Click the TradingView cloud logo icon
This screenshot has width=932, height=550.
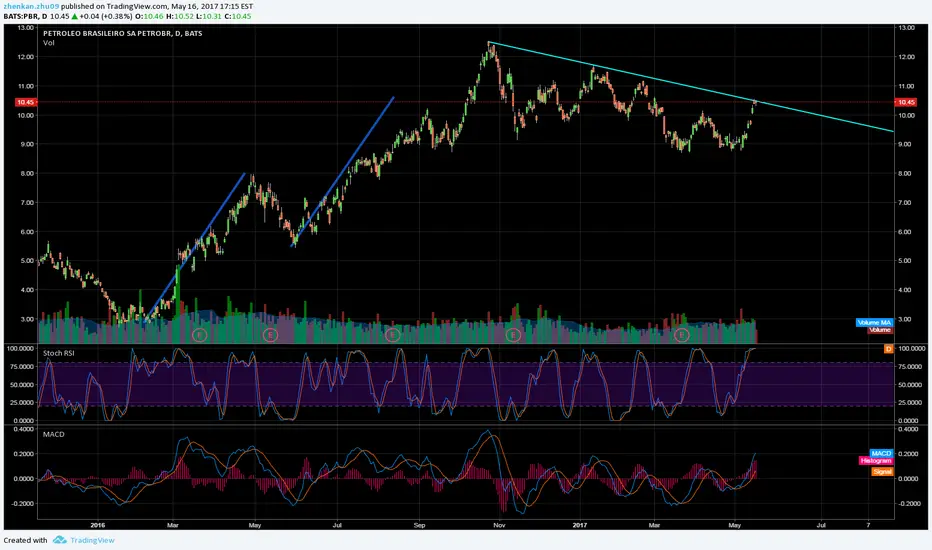coord(59,540)
